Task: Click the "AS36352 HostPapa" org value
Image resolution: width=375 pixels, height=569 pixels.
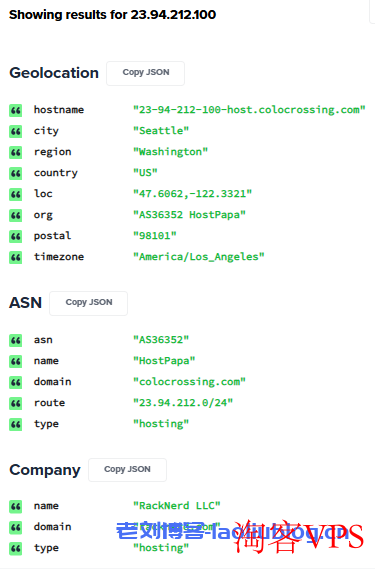Action: point(189,214)
